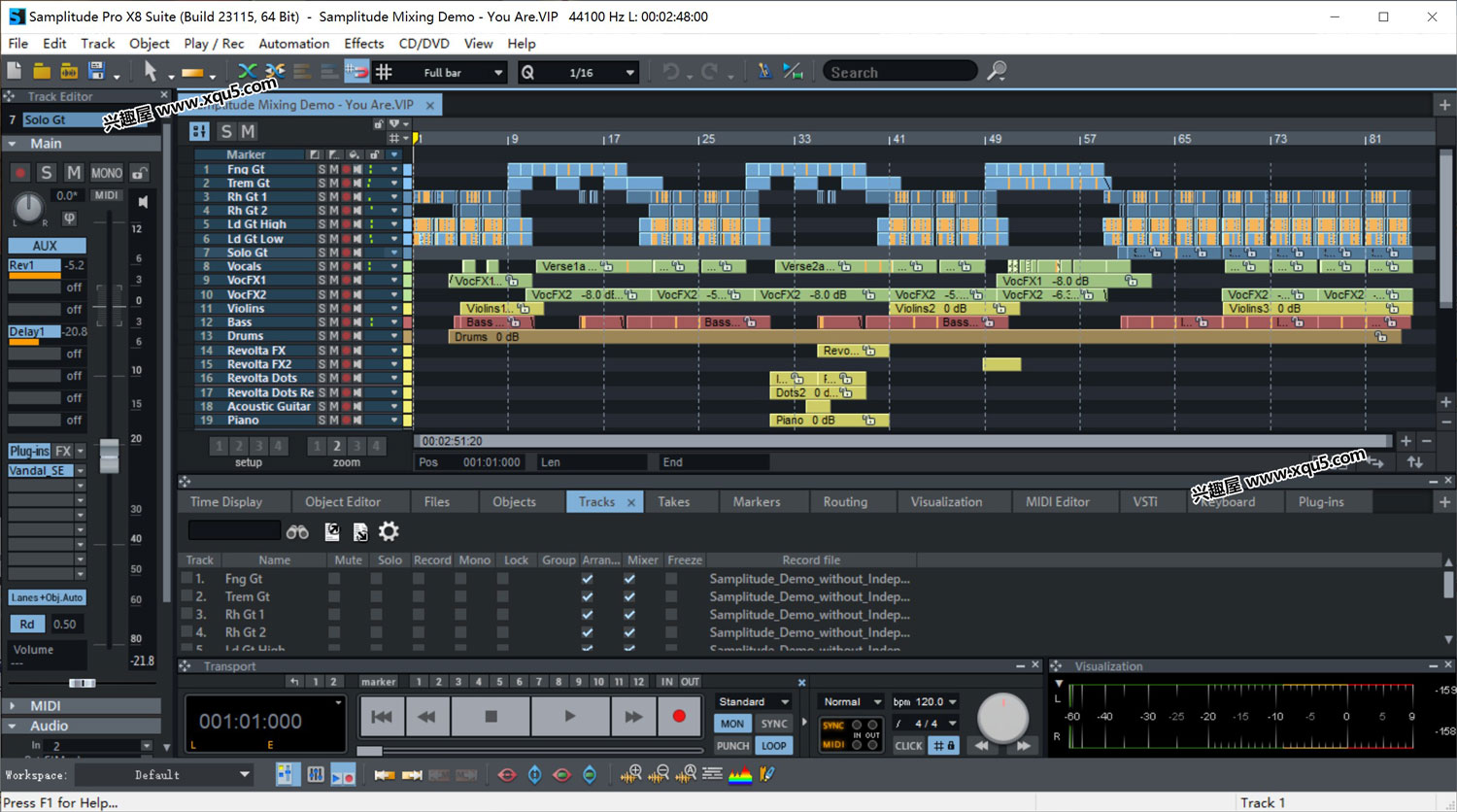Switch to the Routing tab
This screenshot has width=1457, height=812.
(x=845, y=502)
